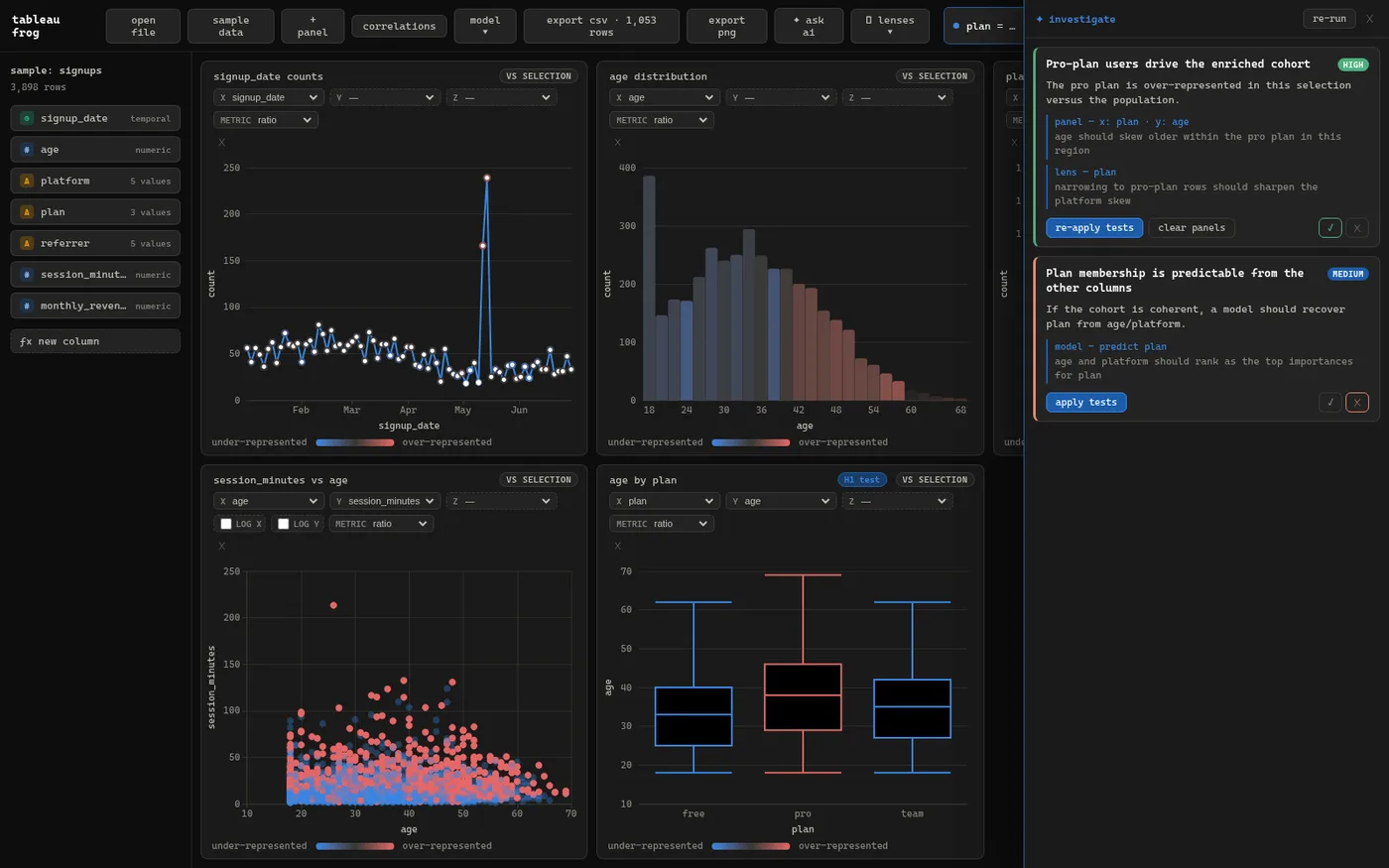Load sample data from the toolbar

point(231,26)
